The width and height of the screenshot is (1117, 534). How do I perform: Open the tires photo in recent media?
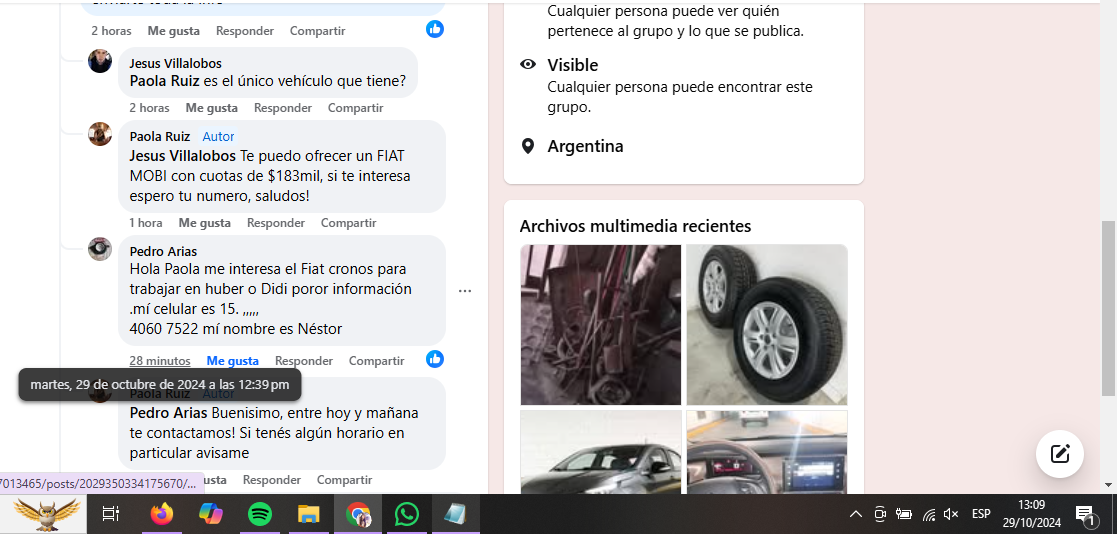pyautogui.click(x=766, y=324)
